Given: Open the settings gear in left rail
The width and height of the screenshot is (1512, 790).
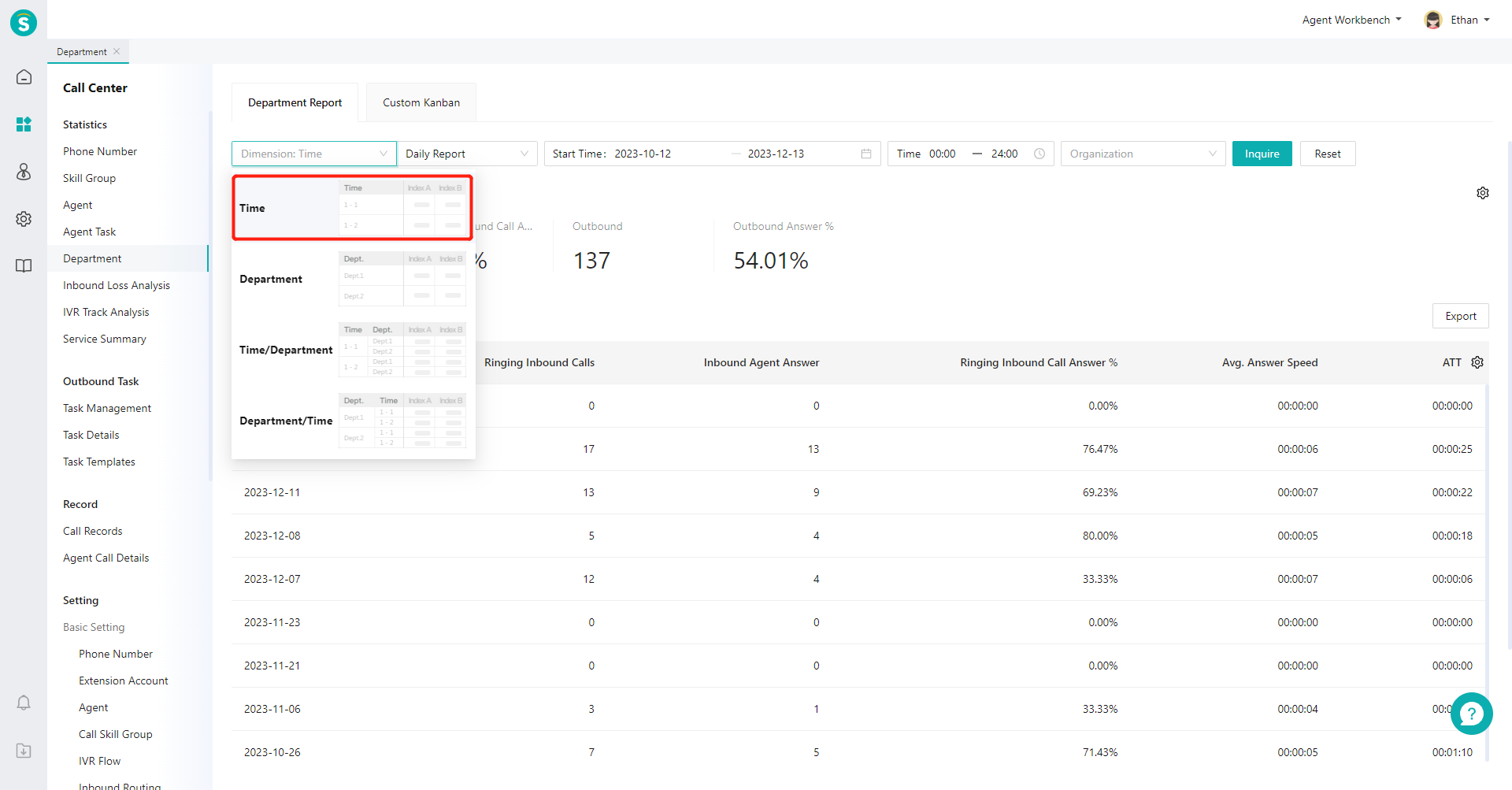Looking at the screenshot, I should tap(24, 219).
